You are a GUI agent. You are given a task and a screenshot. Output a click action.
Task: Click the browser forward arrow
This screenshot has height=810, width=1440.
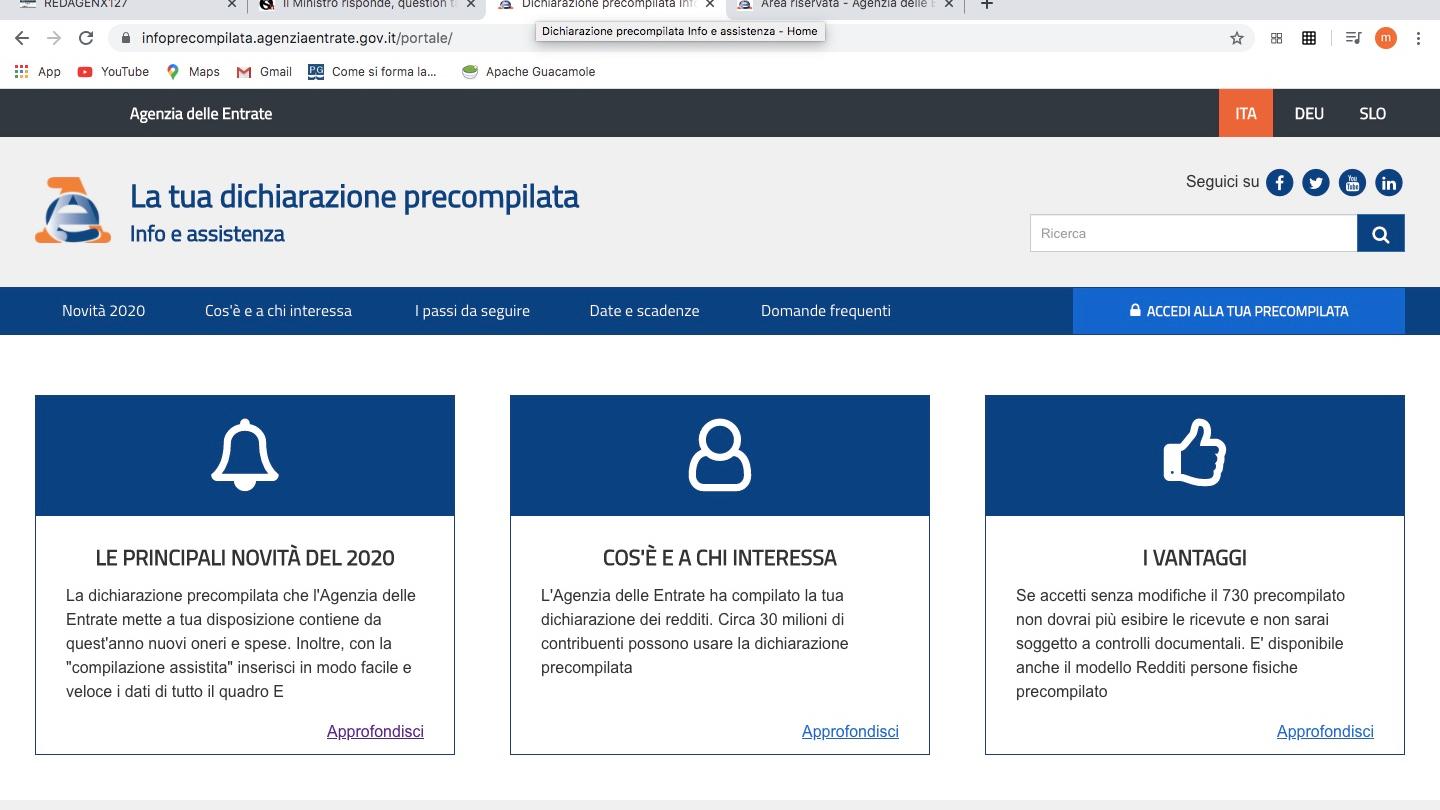[54, 38]
